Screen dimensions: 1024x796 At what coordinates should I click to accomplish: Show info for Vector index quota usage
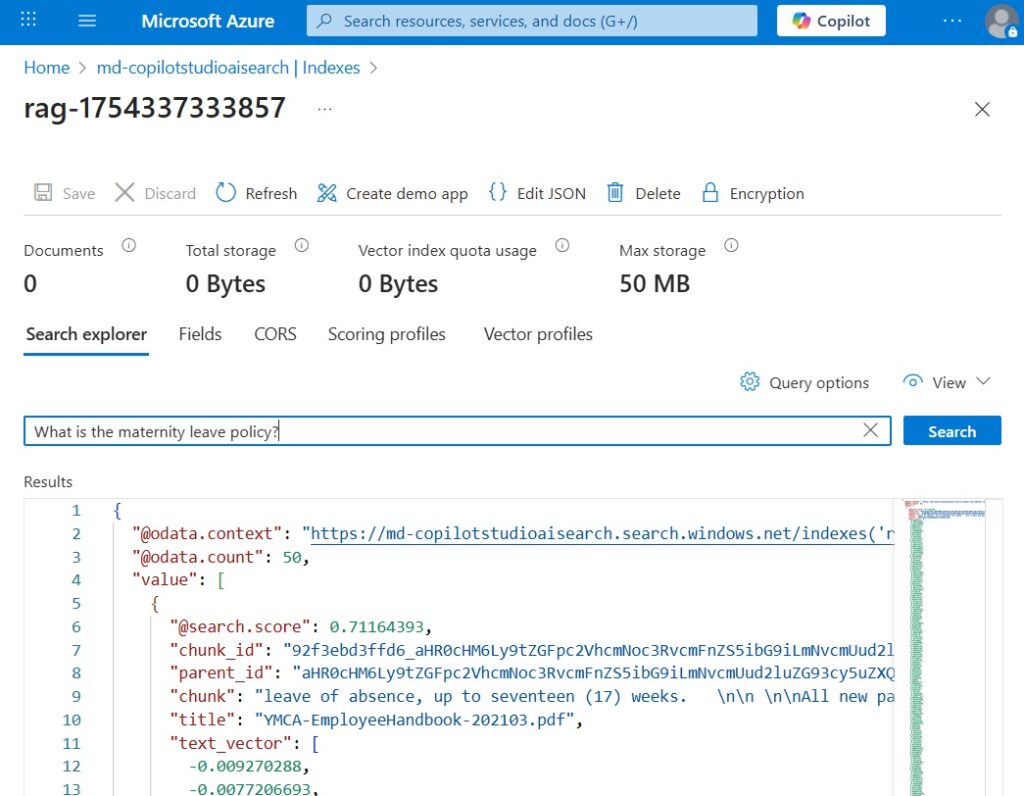click(x=562, y=246)
